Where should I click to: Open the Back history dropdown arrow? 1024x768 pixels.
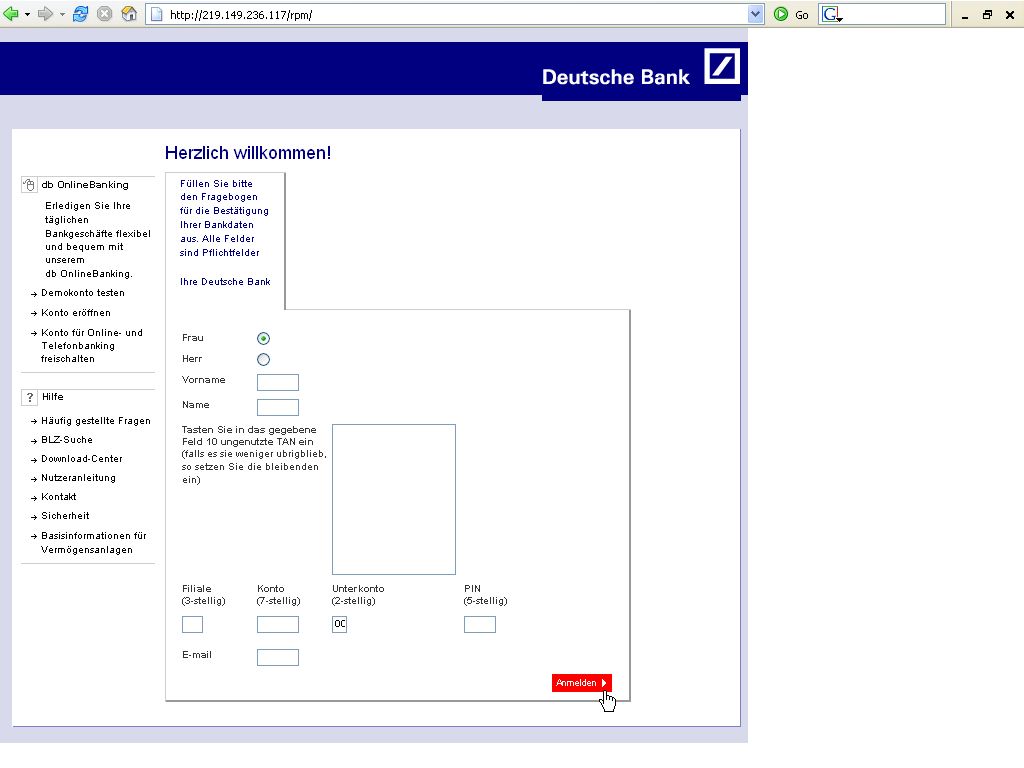[x=27, y=14]
